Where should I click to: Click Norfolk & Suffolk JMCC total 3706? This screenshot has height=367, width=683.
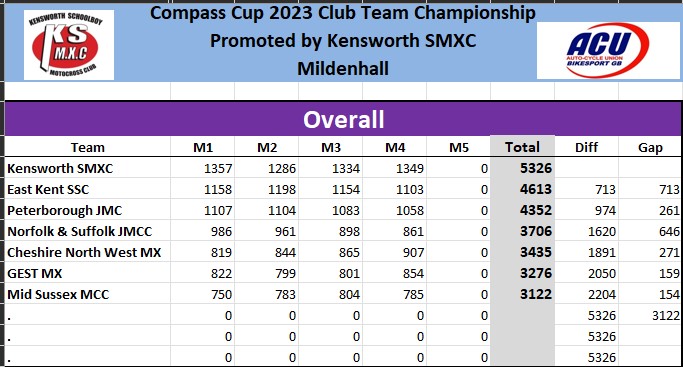pos(522,231)
